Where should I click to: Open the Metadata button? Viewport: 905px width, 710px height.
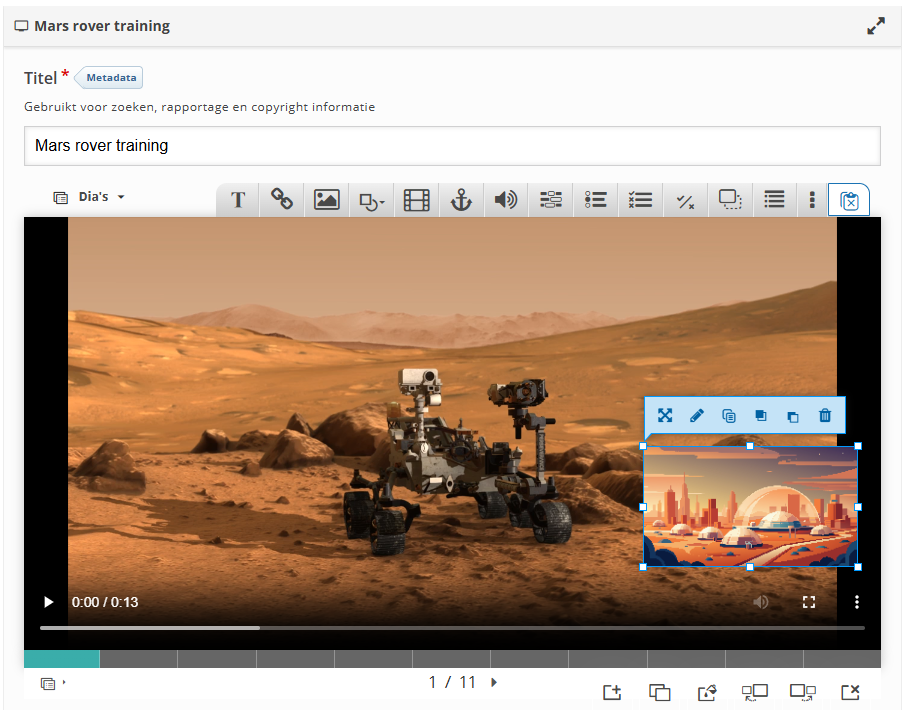112,78
